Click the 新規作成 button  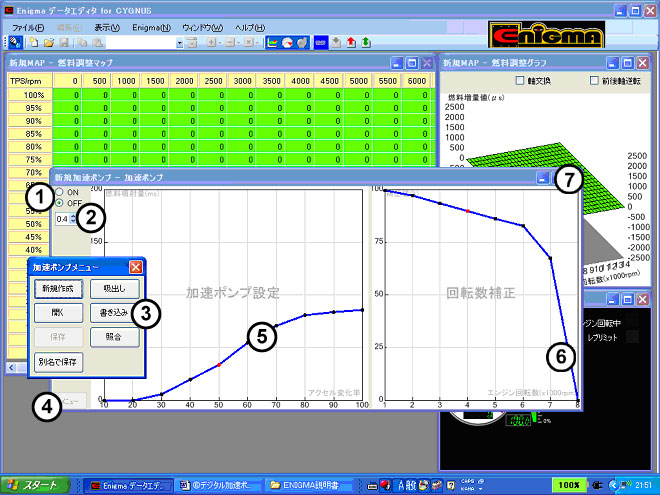pos(58,289)
